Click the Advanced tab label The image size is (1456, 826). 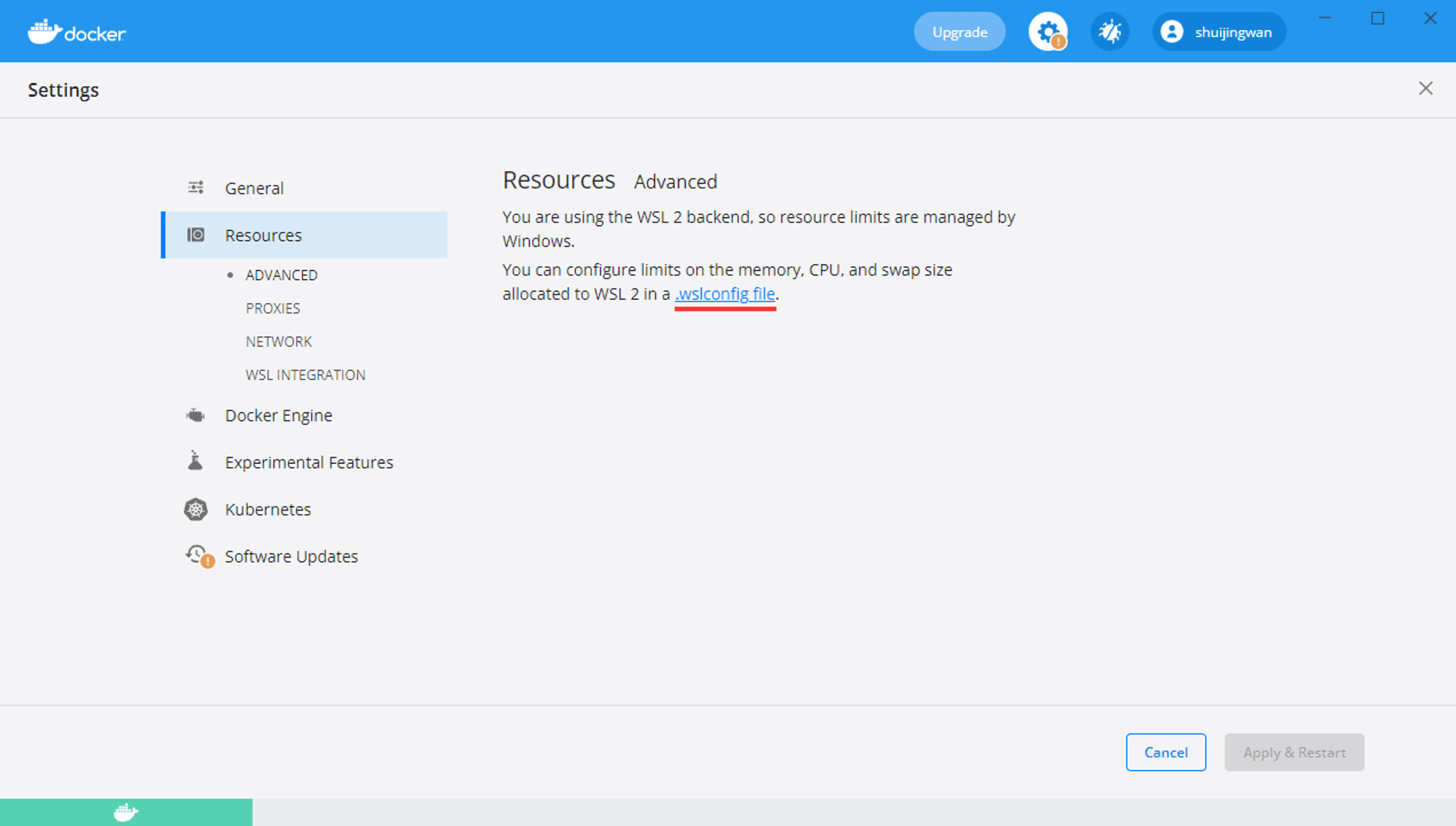(x=676, y=181)
